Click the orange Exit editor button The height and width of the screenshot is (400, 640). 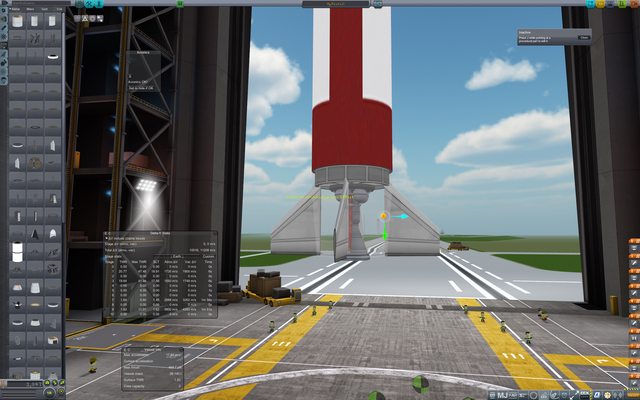click(634, 4)
